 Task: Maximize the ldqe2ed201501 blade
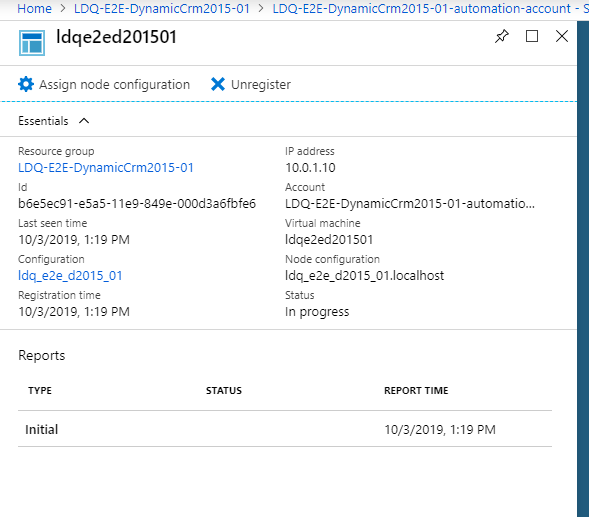coord(532,36)
